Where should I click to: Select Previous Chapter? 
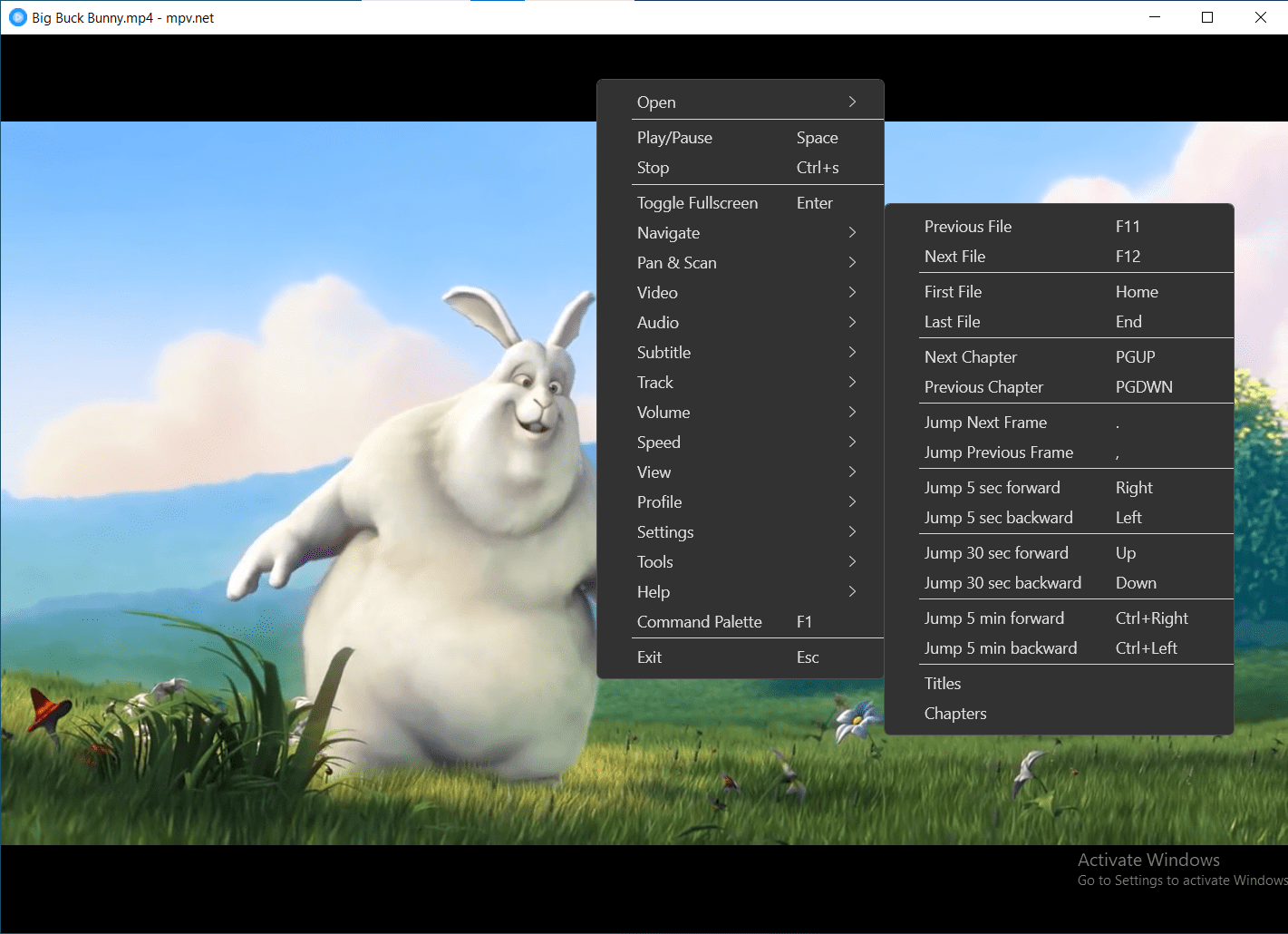[x=1060, y=387]
